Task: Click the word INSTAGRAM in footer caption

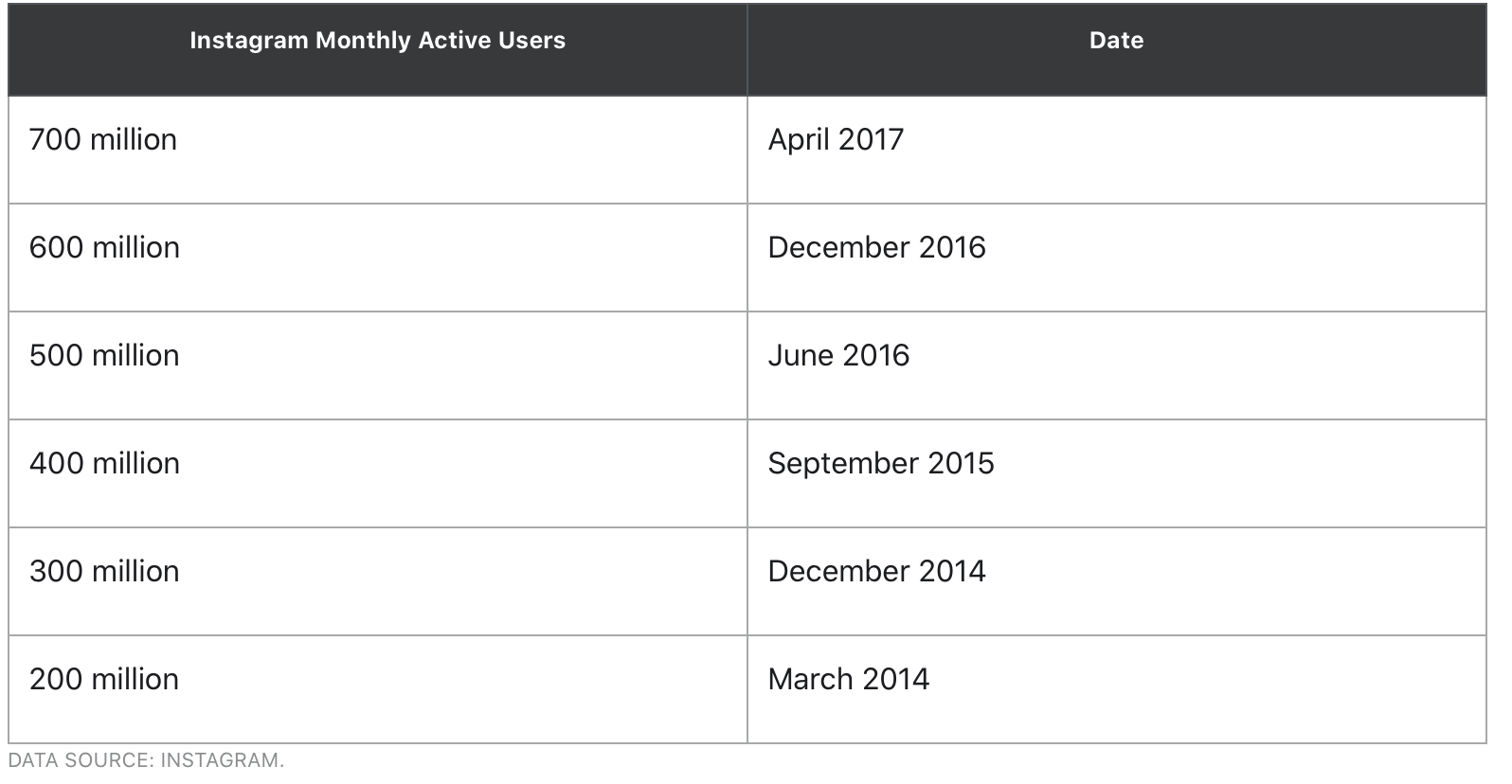Action: click(x=223, y=760)
